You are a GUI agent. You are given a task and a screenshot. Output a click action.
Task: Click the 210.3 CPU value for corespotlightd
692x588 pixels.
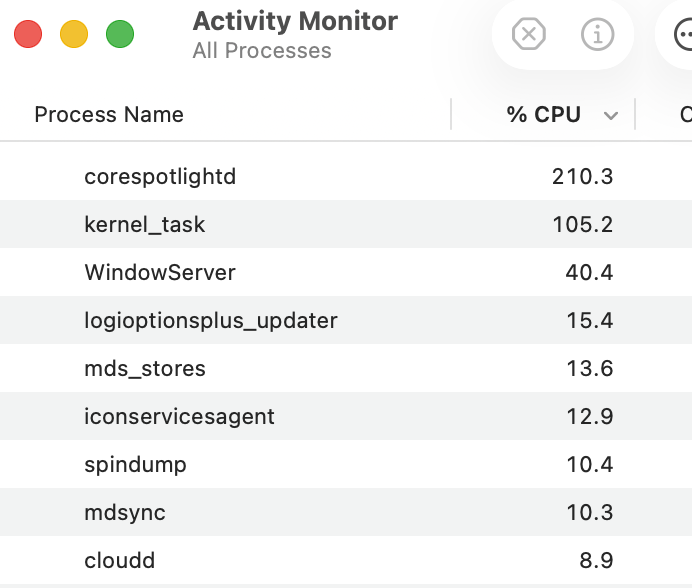[x=582, y=177]
